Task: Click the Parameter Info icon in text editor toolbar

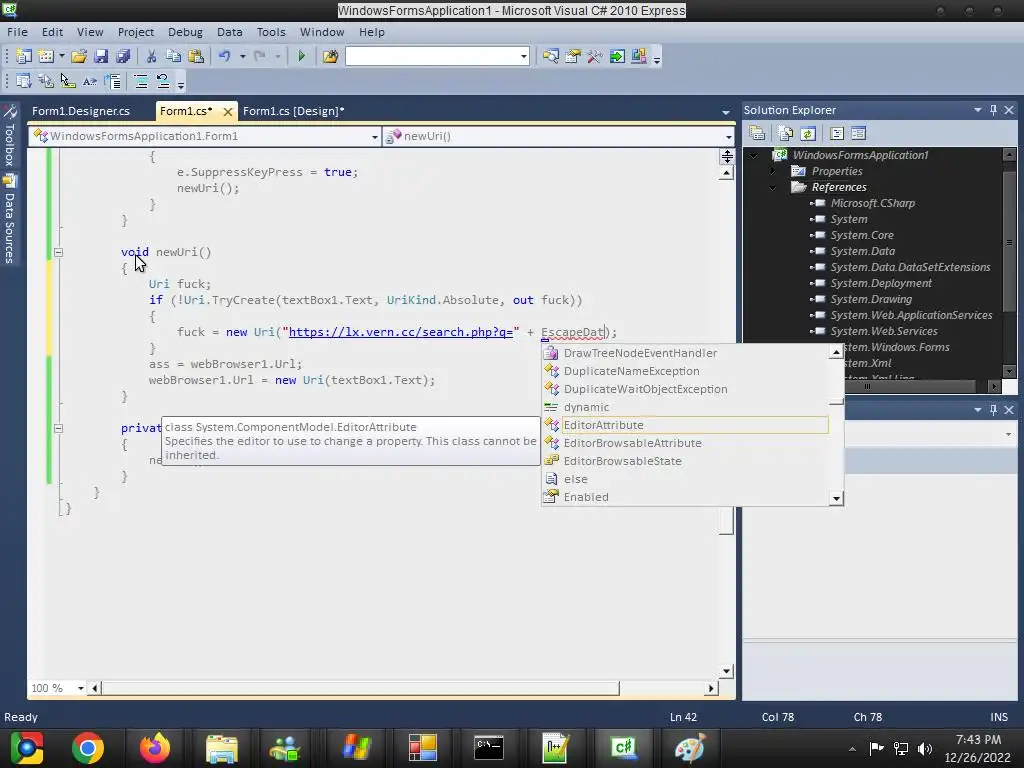Action: [46, 82]
